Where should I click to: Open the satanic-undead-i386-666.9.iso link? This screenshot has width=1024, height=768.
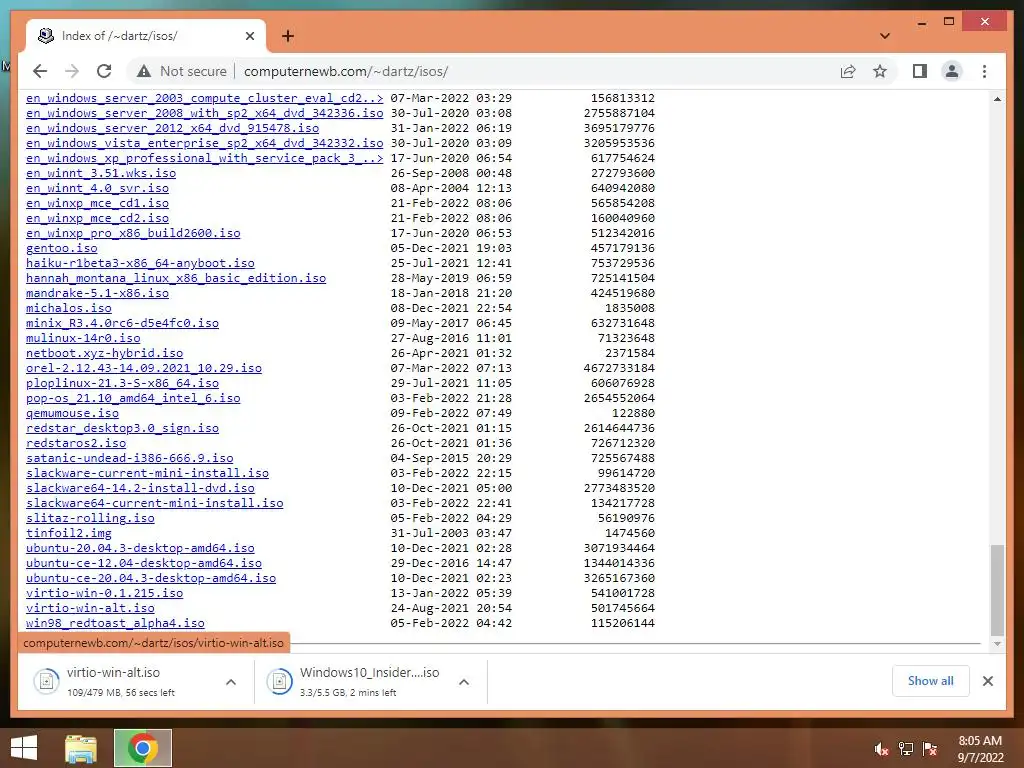pyautogui.click(x=129, y=458)
